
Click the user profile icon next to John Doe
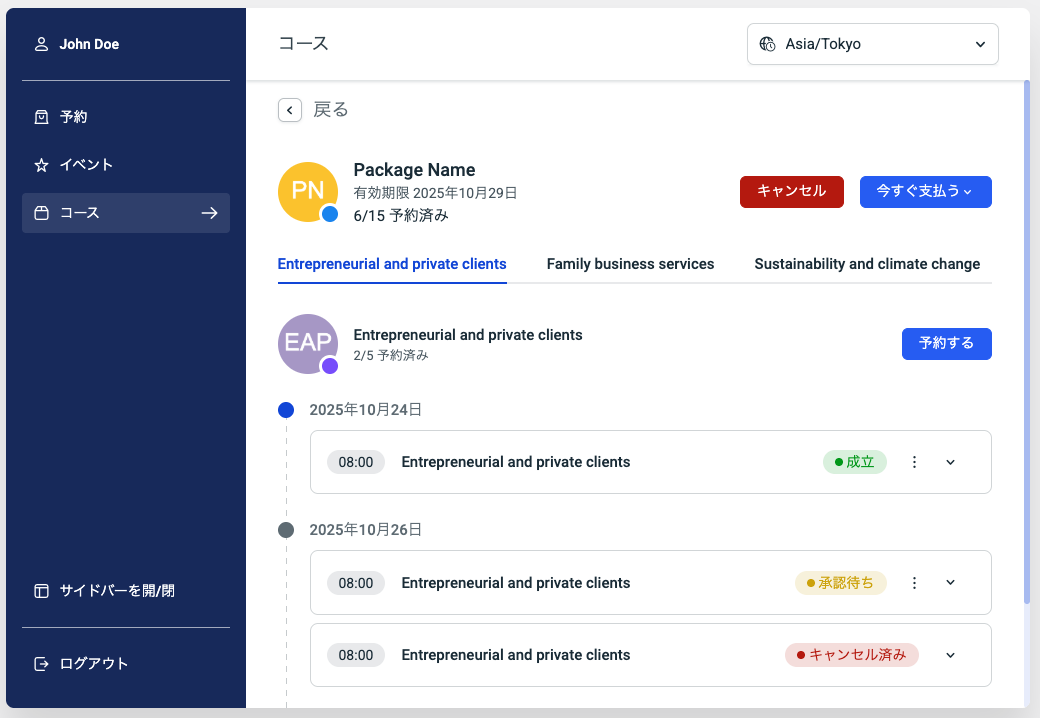[x=41, y=44]
